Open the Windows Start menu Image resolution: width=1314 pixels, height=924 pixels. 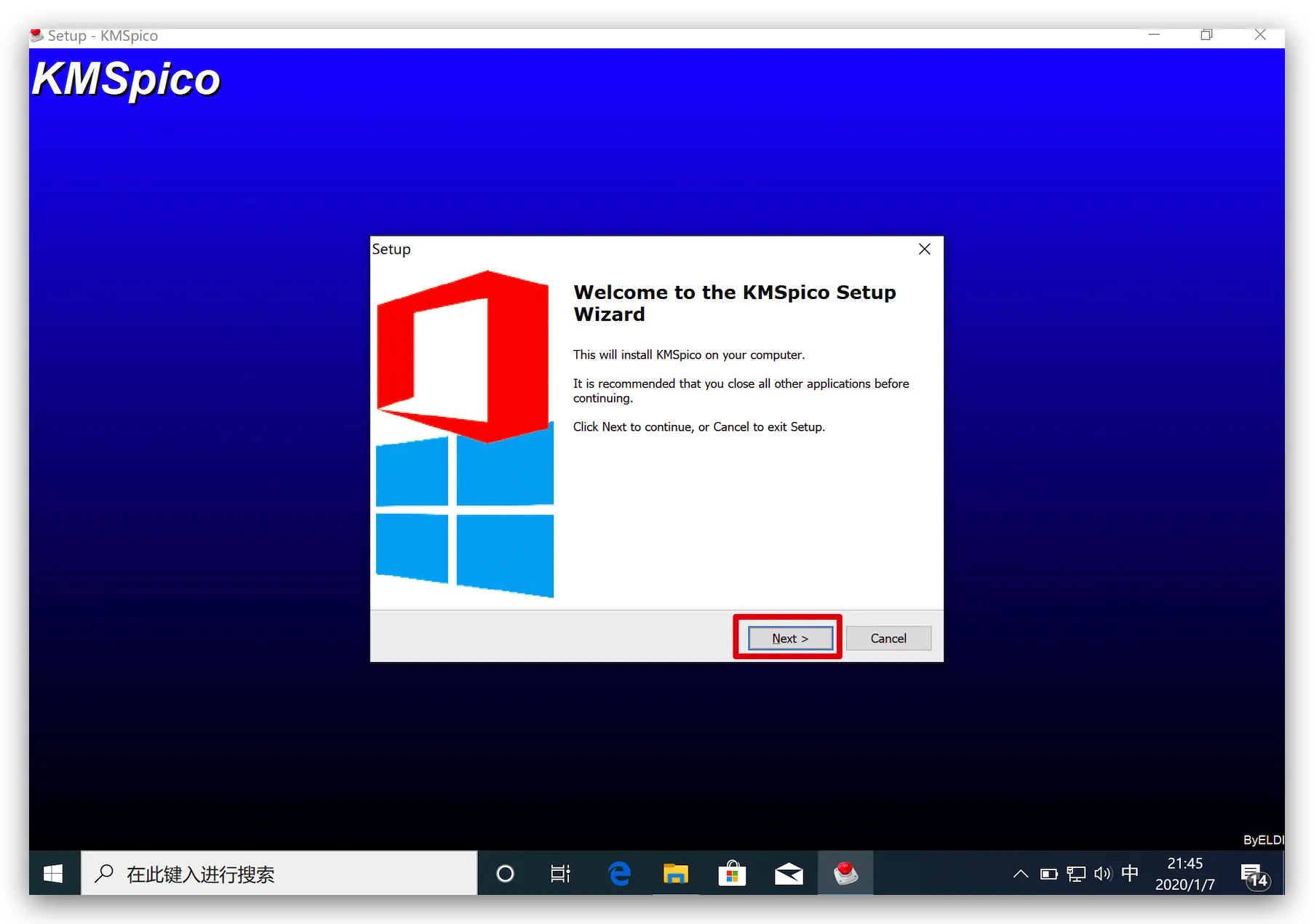53,873
